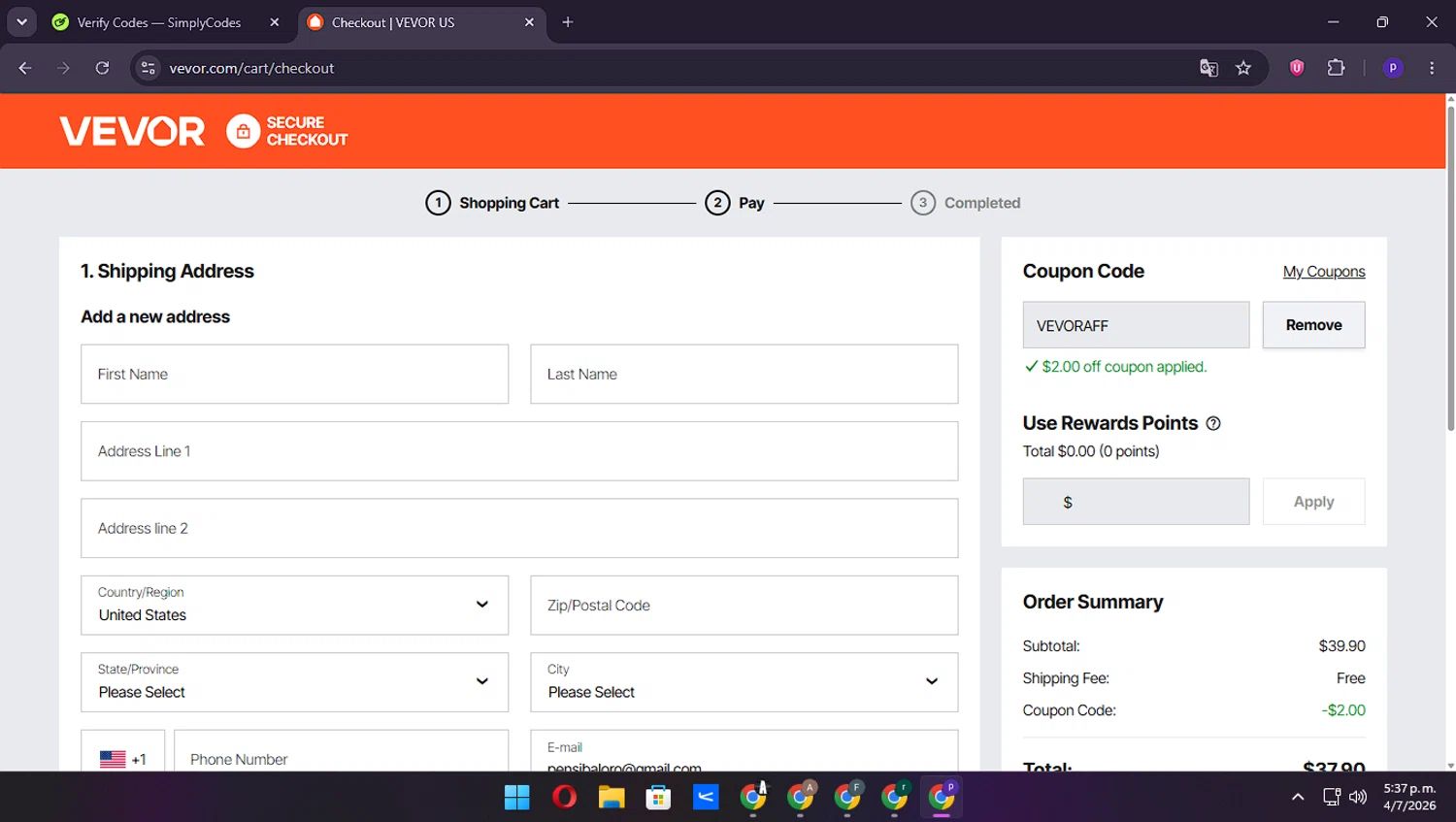Screen dimensions: 1456x822
Task: Click the Shipping Fee 'Free' value
Action: coord(1350,678)
